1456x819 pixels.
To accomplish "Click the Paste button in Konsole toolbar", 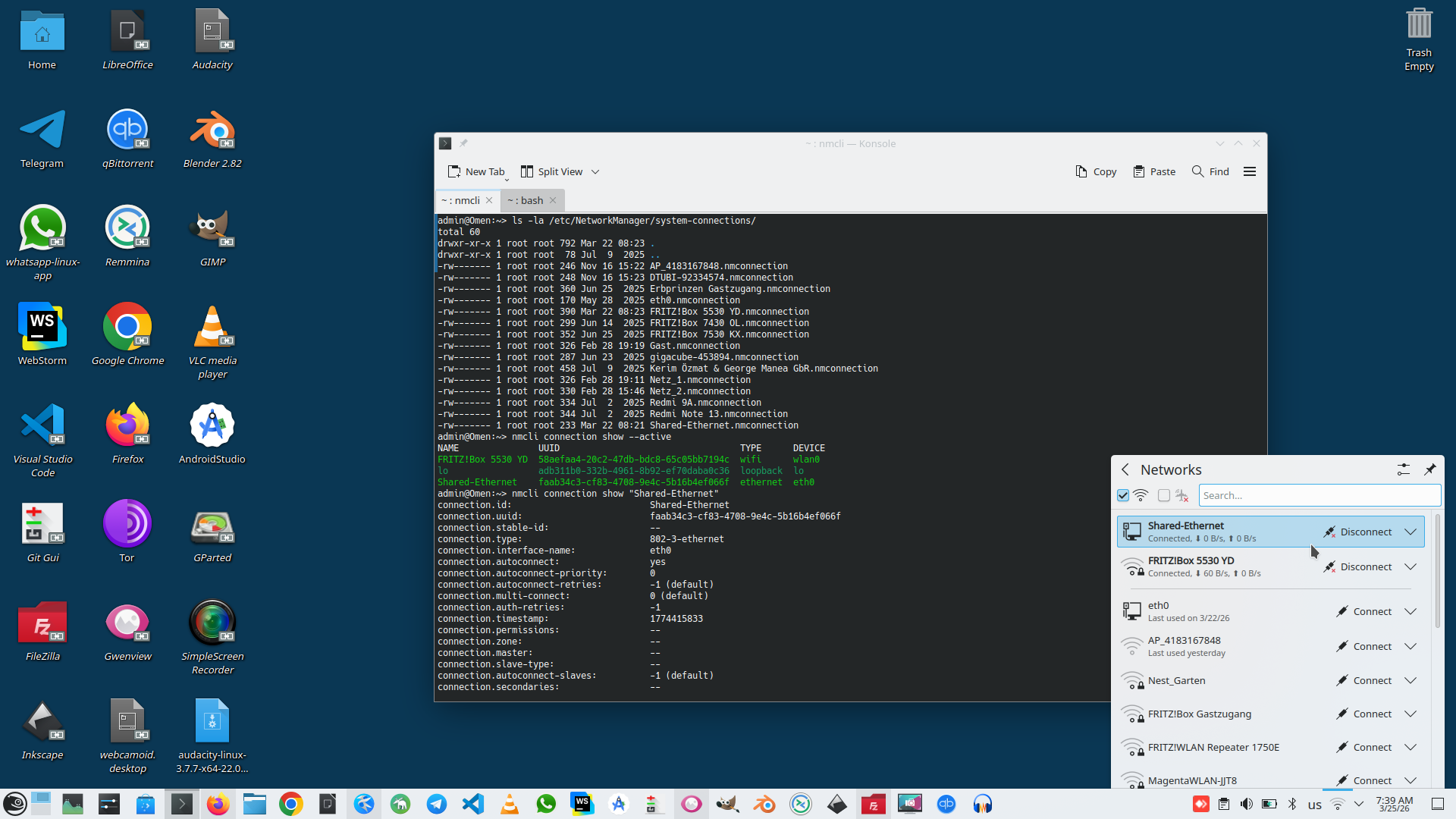I will coord(1154,171).
